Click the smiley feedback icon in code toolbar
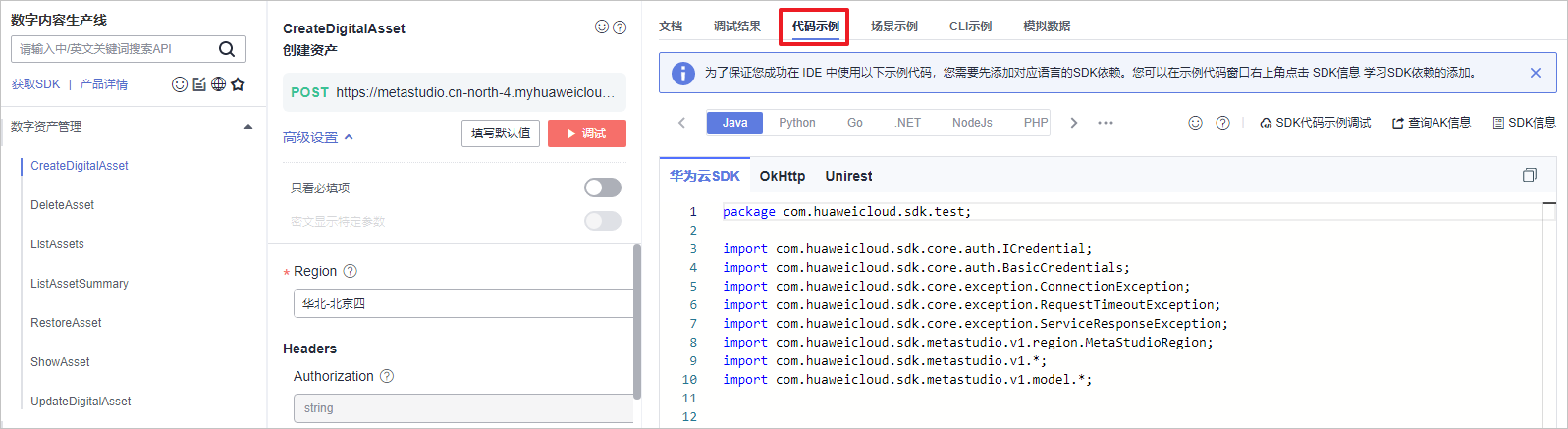Image resolution: width=1568 pixels, height=429 pixels. [x=1195, y=123]
